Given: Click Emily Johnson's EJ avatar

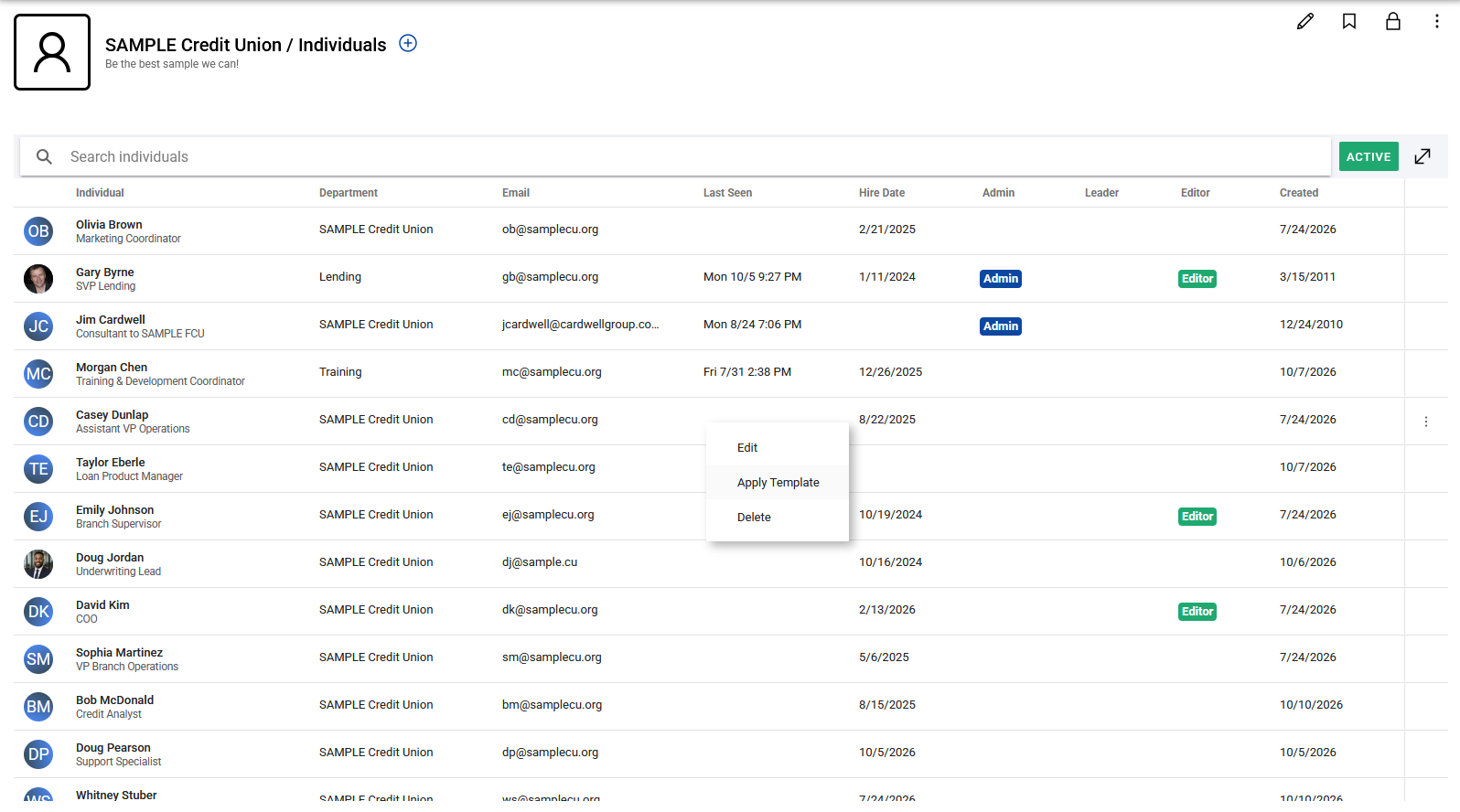Looking at the screenshot, I should point(38,517).
